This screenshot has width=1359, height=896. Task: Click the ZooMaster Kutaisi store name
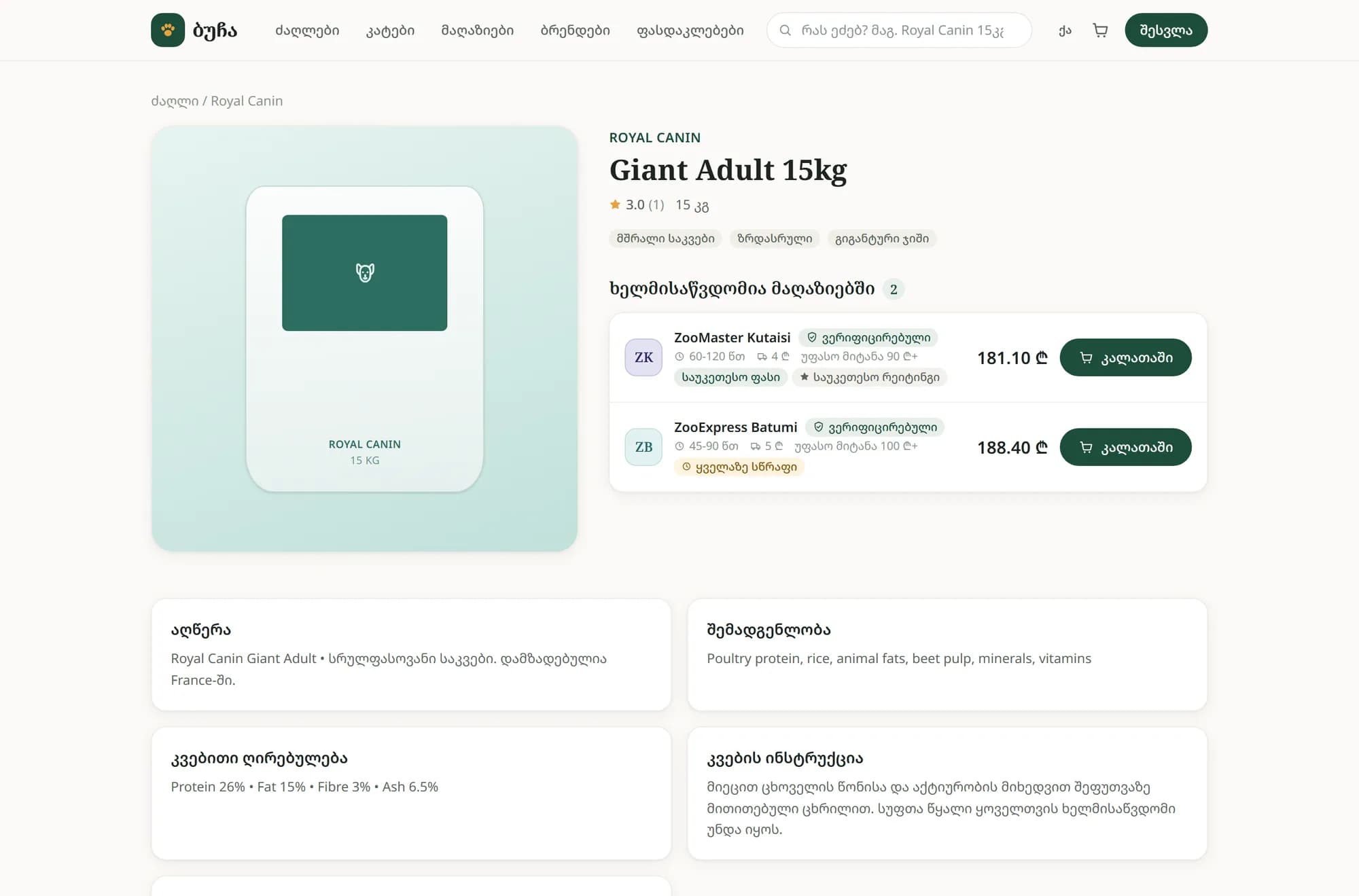pyautogui.click(x=732, y=338)
